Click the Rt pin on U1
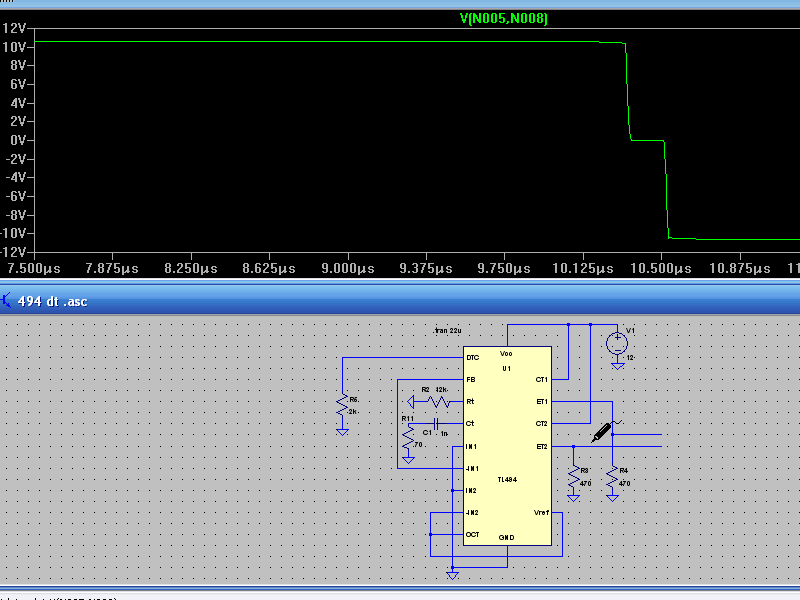 click(470, 402)
